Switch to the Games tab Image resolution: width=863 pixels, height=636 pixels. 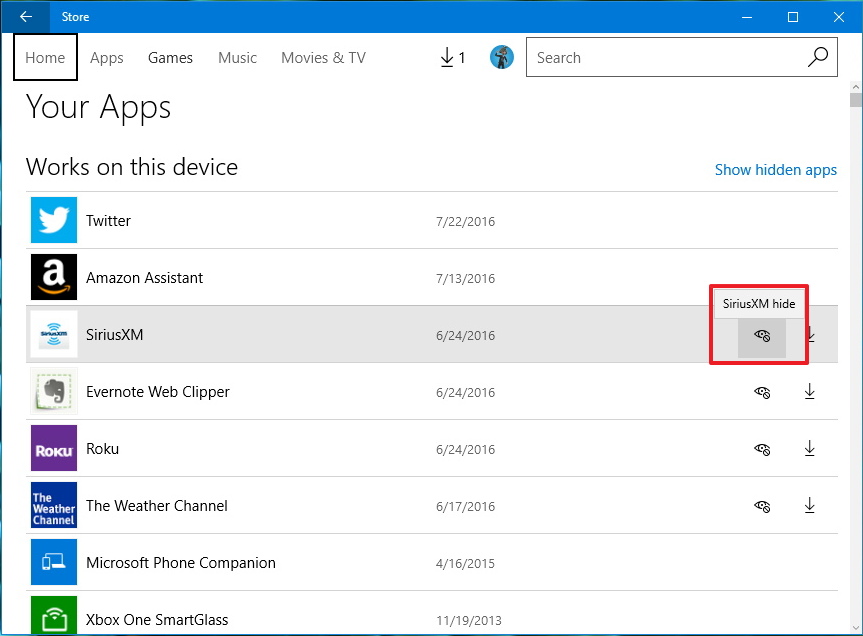pyautogui.click(x=169, y=57)
